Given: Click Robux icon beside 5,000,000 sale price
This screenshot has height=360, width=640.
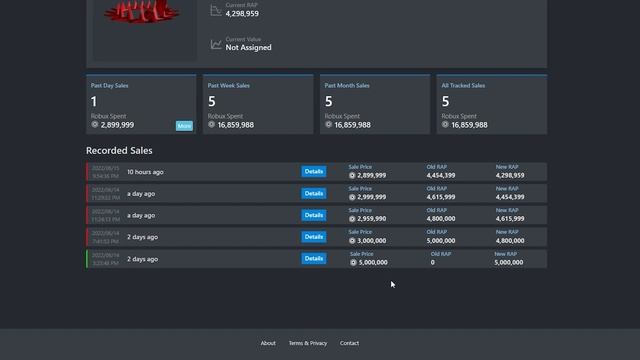Looking at the screenshot, I should 353,262.
